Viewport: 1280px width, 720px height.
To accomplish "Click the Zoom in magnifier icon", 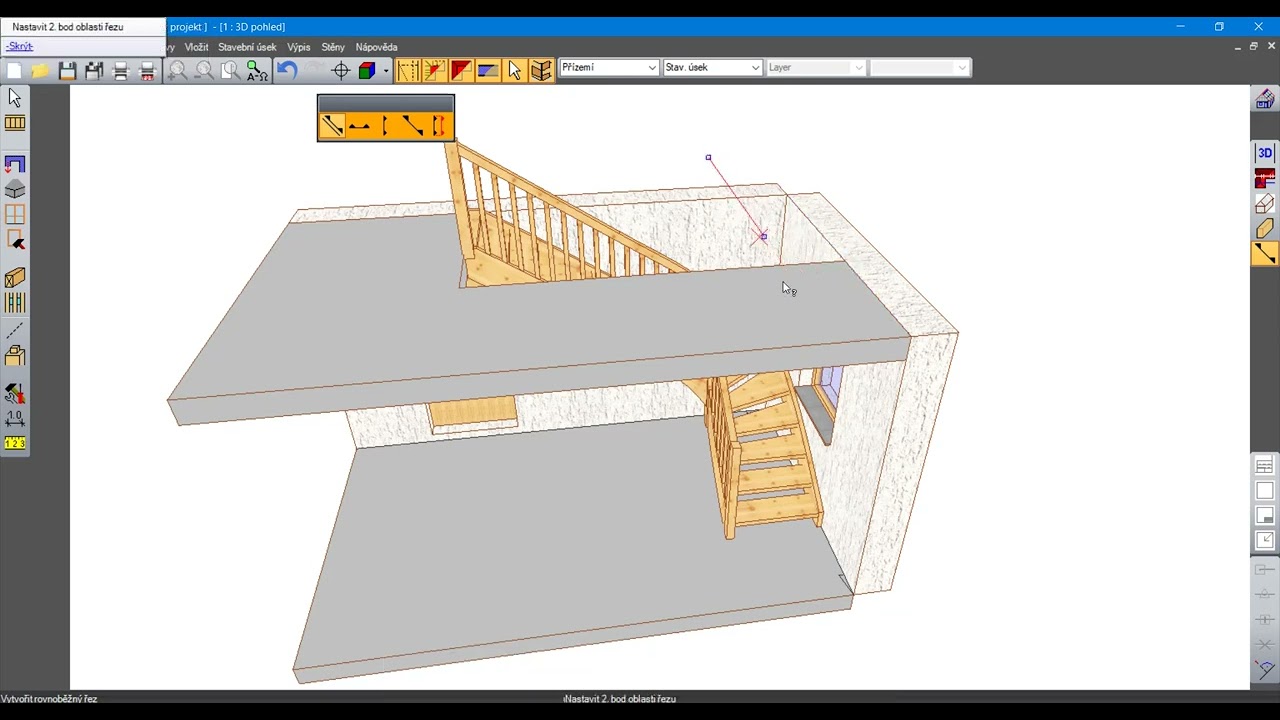I will point(177,70).
